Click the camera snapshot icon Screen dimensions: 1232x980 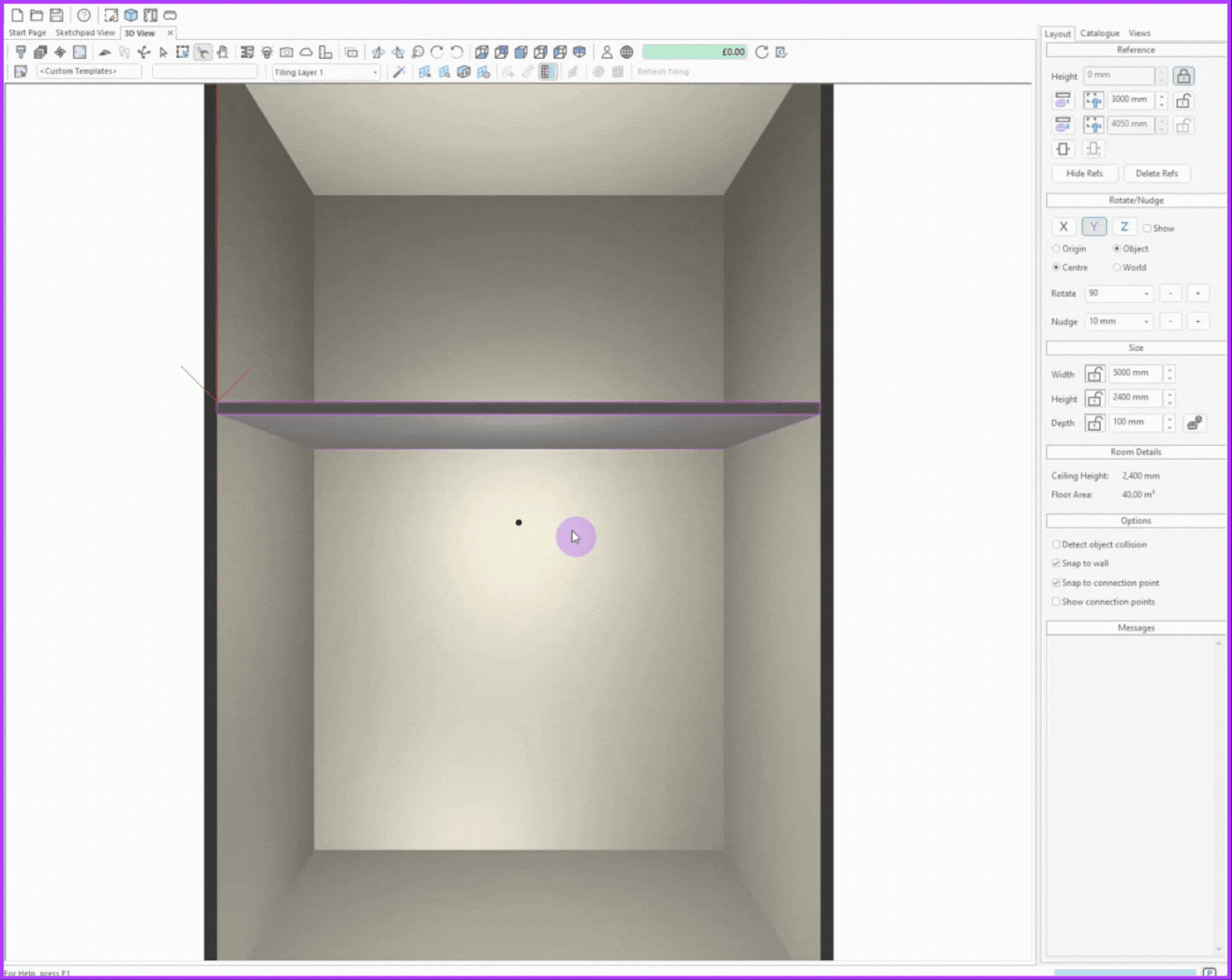pyautogui.click(x=286, y=52)
